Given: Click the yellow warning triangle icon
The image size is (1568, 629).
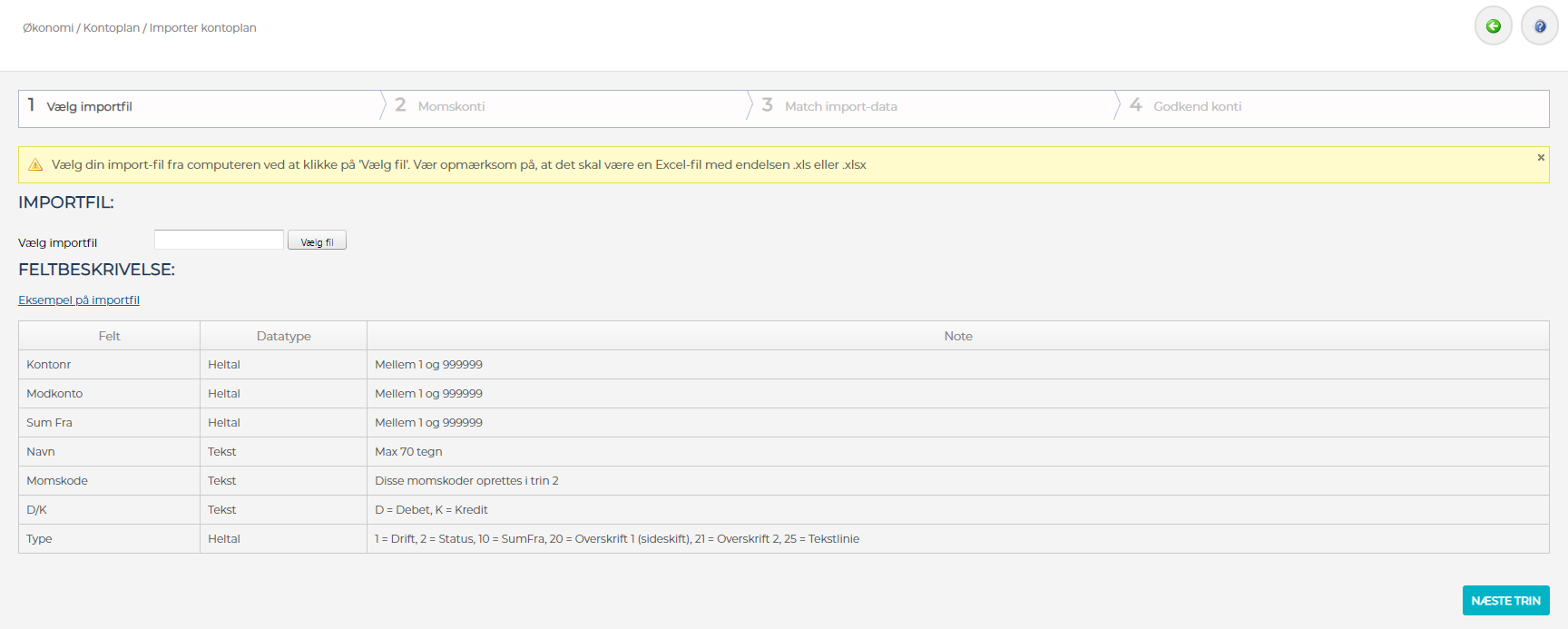Looking at the screenshot, I should [x=35, y=165].
